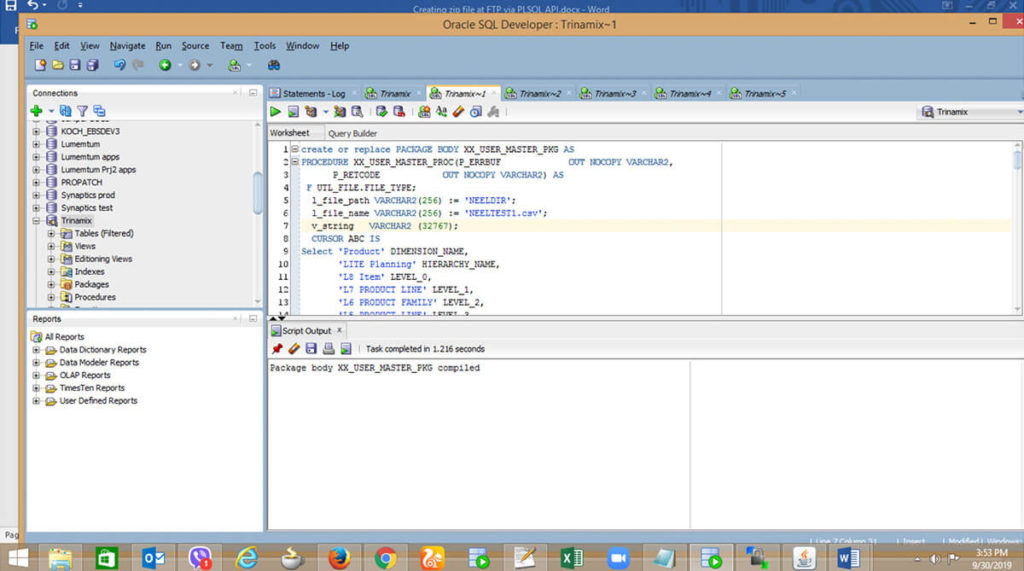Click the Open folder icon in main toolbar

coord(57,65)
